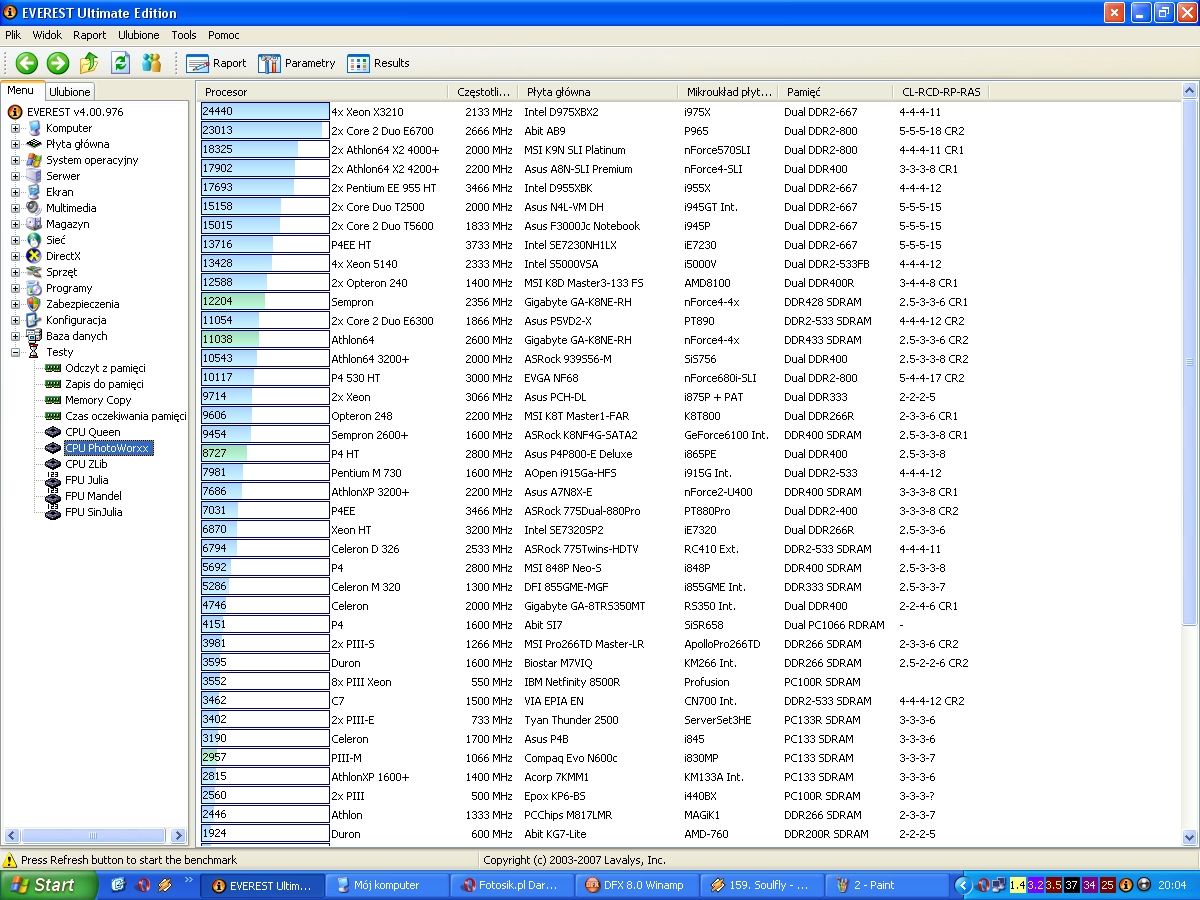Switch to the Paint taskbar button
The width and height of the screenshot is (1200, 900).
tap(885, 885)
